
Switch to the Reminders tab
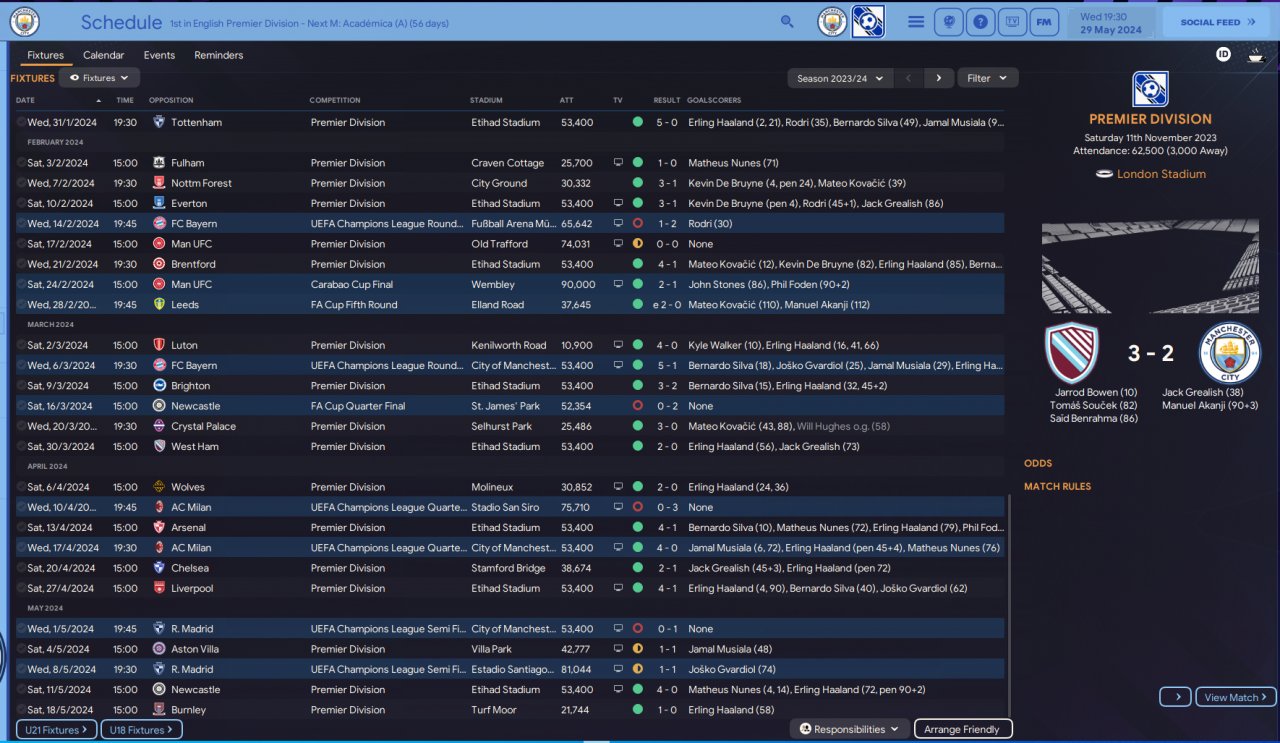click(219, 55)
